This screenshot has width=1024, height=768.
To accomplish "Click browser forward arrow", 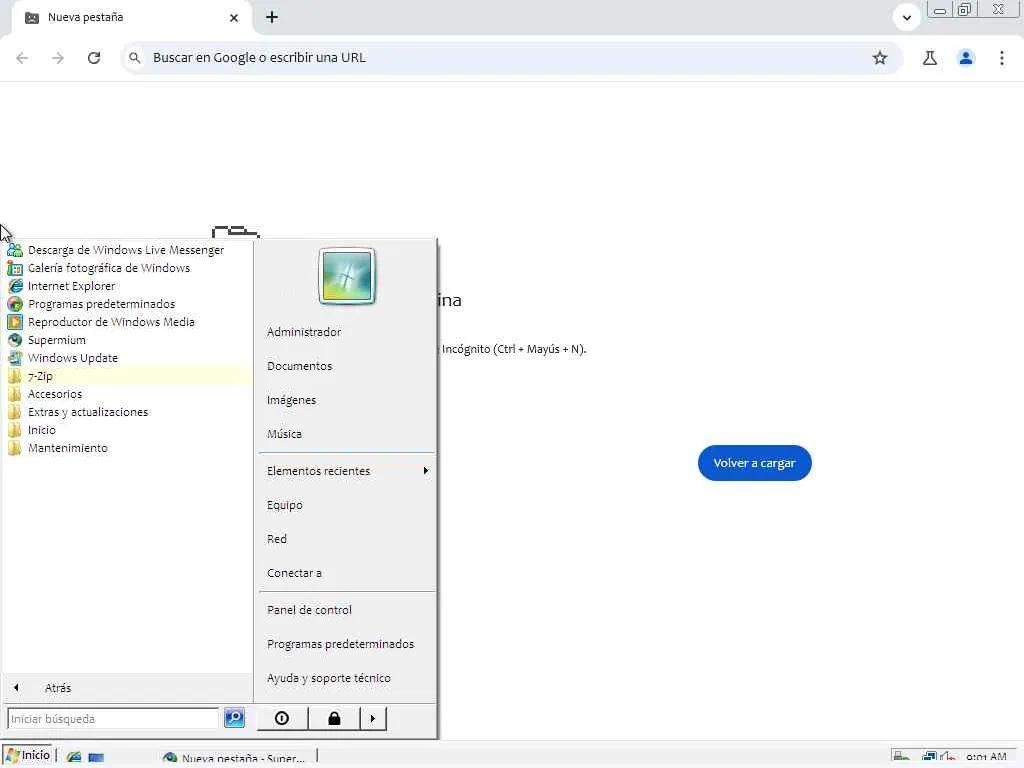I will click(58, 58).
